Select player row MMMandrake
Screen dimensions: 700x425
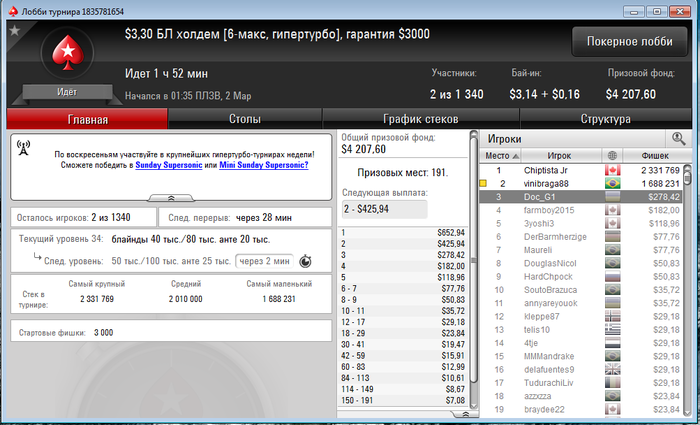click(x=581, y=356)
